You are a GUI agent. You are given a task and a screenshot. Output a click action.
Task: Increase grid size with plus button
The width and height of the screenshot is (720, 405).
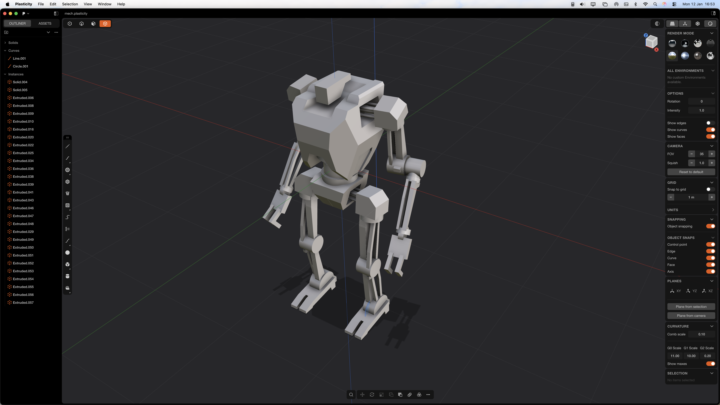coord(711,197)
